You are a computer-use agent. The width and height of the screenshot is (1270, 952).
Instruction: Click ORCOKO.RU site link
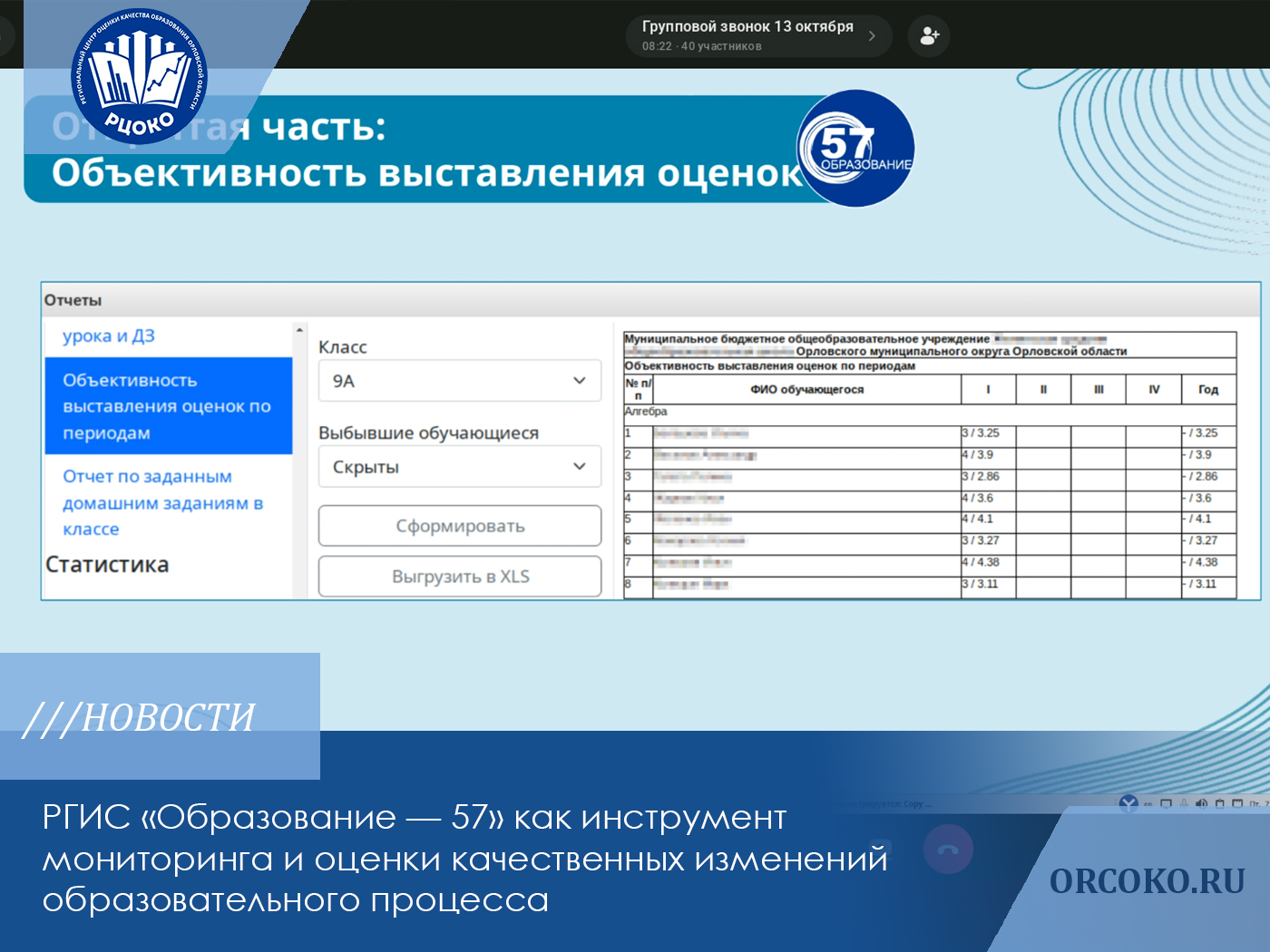click(x=1147, y=881)
